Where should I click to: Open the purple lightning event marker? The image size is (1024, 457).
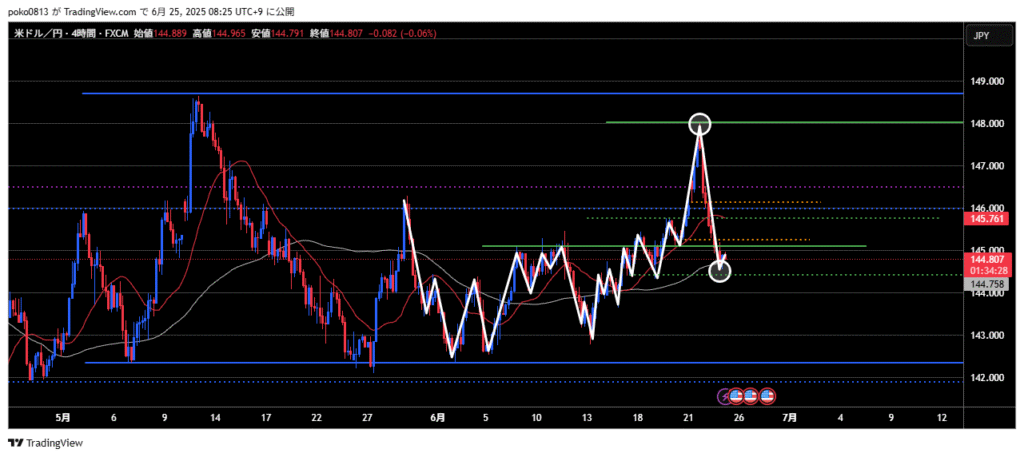point(725,396)
